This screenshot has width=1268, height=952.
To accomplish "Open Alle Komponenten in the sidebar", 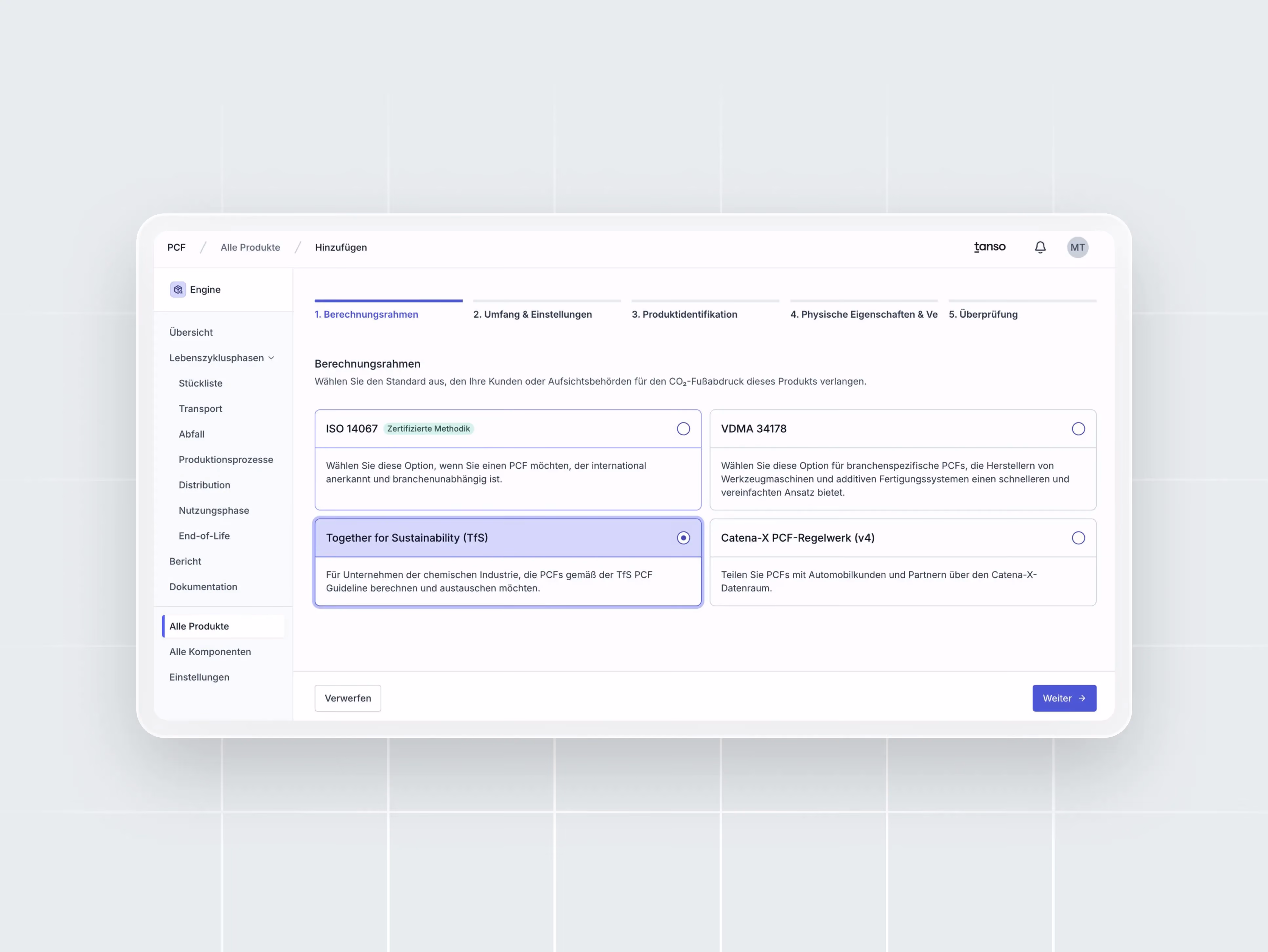I will (210, 652).
